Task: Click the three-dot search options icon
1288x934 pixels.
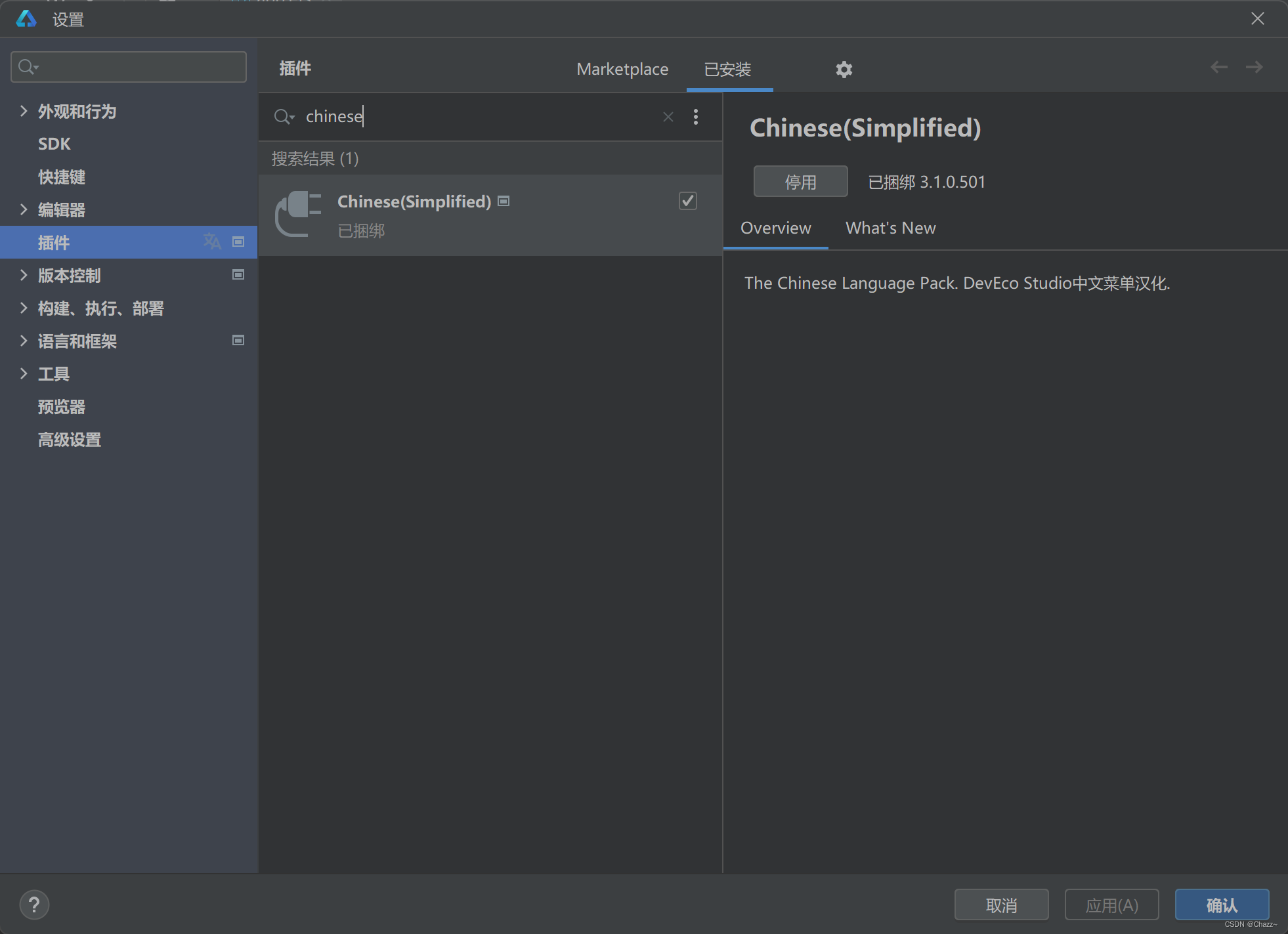Action: click(x=696, y=116)
